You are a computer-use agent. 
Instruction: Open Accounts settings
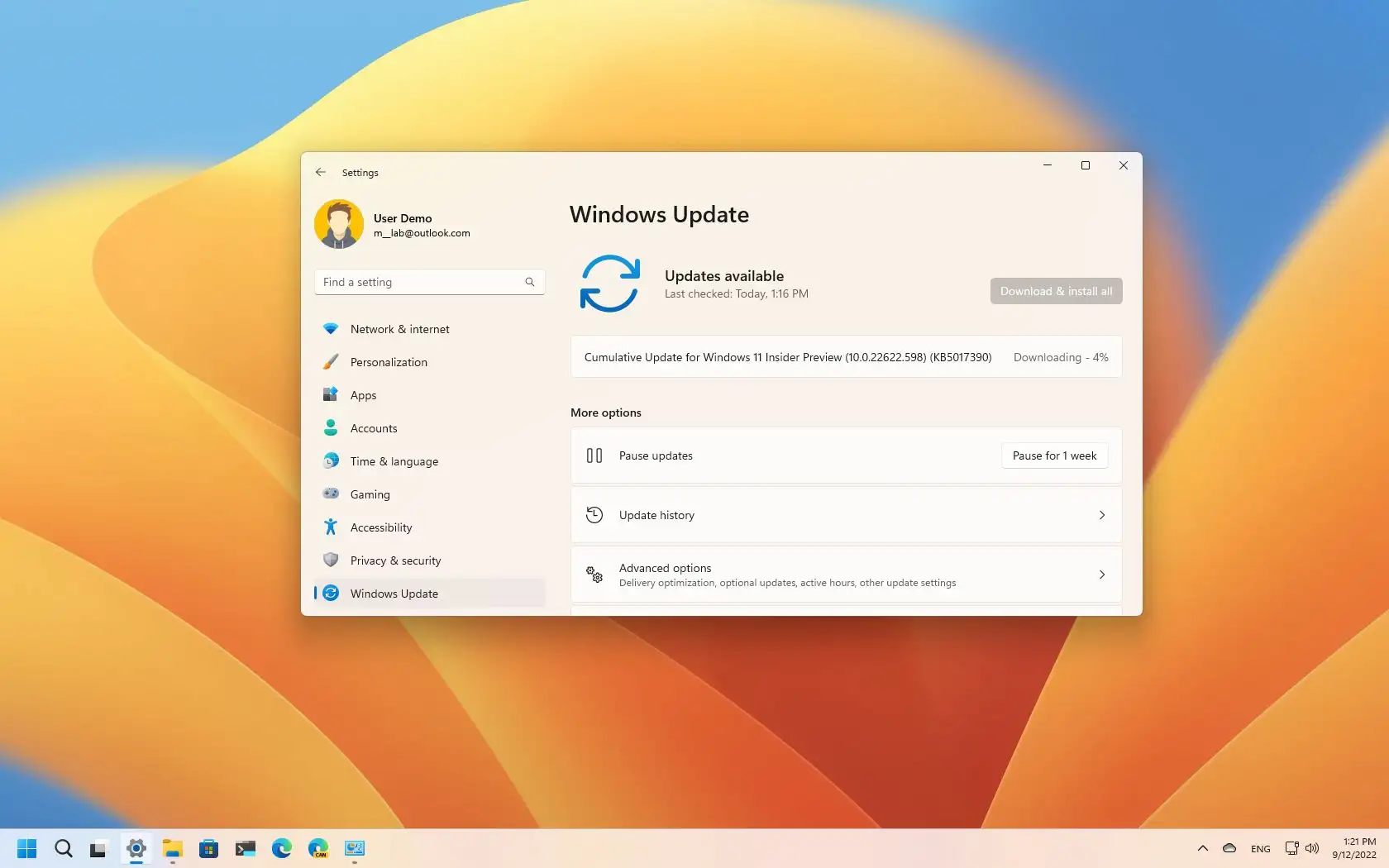pos(429,428)
